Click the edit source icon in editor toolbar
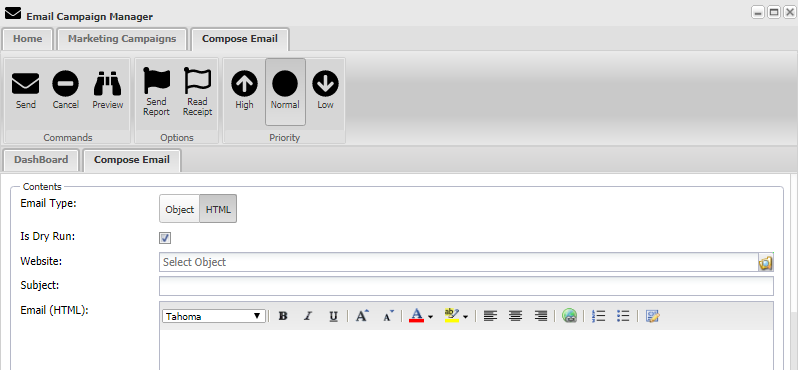The width and height of the screenshot is (798, 370). coord(652,316)
